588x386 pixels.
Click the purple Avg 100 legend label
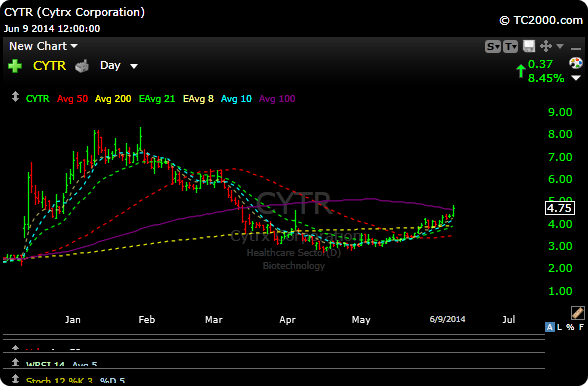(277, 99)
